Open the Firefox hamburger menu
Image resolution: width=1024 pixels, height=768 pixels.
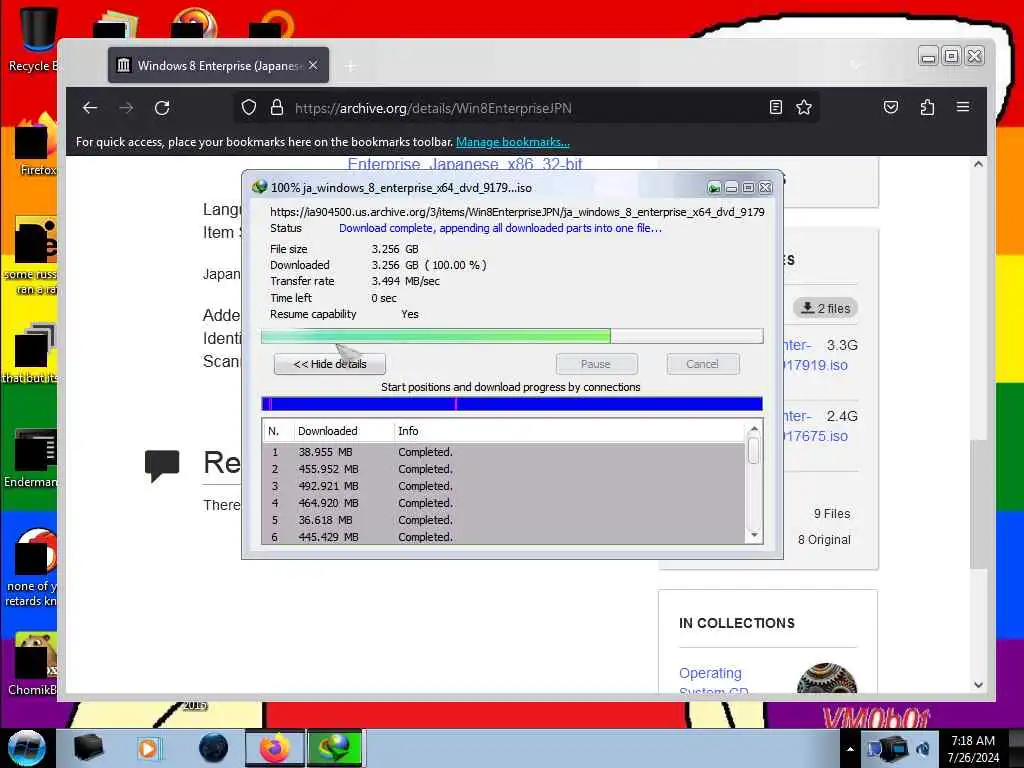pyautogui.click(x=963, y=106)
